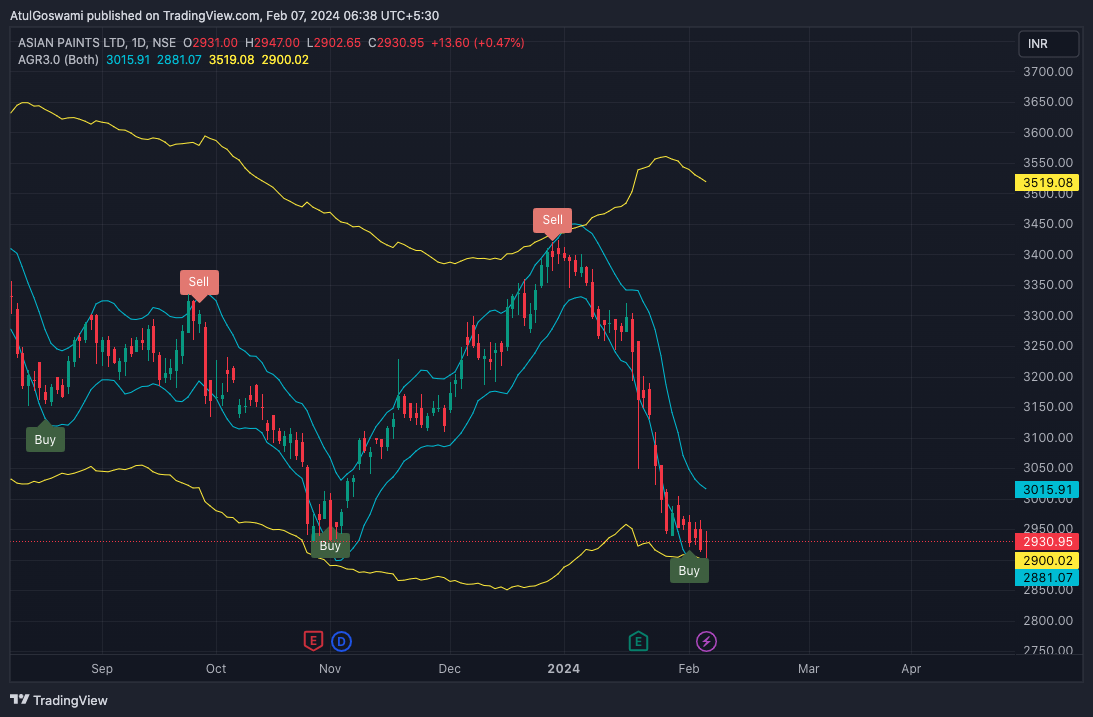Image resolution: width=1093 pixels, height=717 pixels.
Task: Click the close value C2930.95 in header
Action: point(396,43)
